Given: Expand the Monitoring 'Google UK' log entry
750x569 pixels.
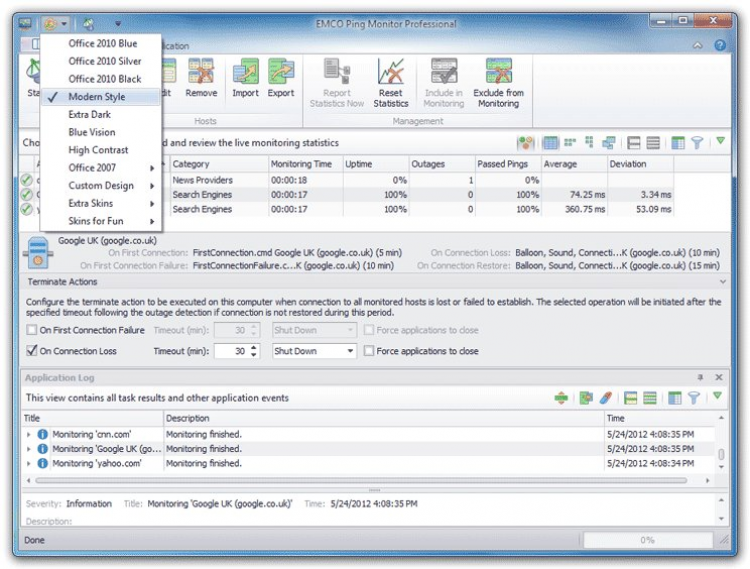Looking at the screenshot, I should (x=29, y=449).
